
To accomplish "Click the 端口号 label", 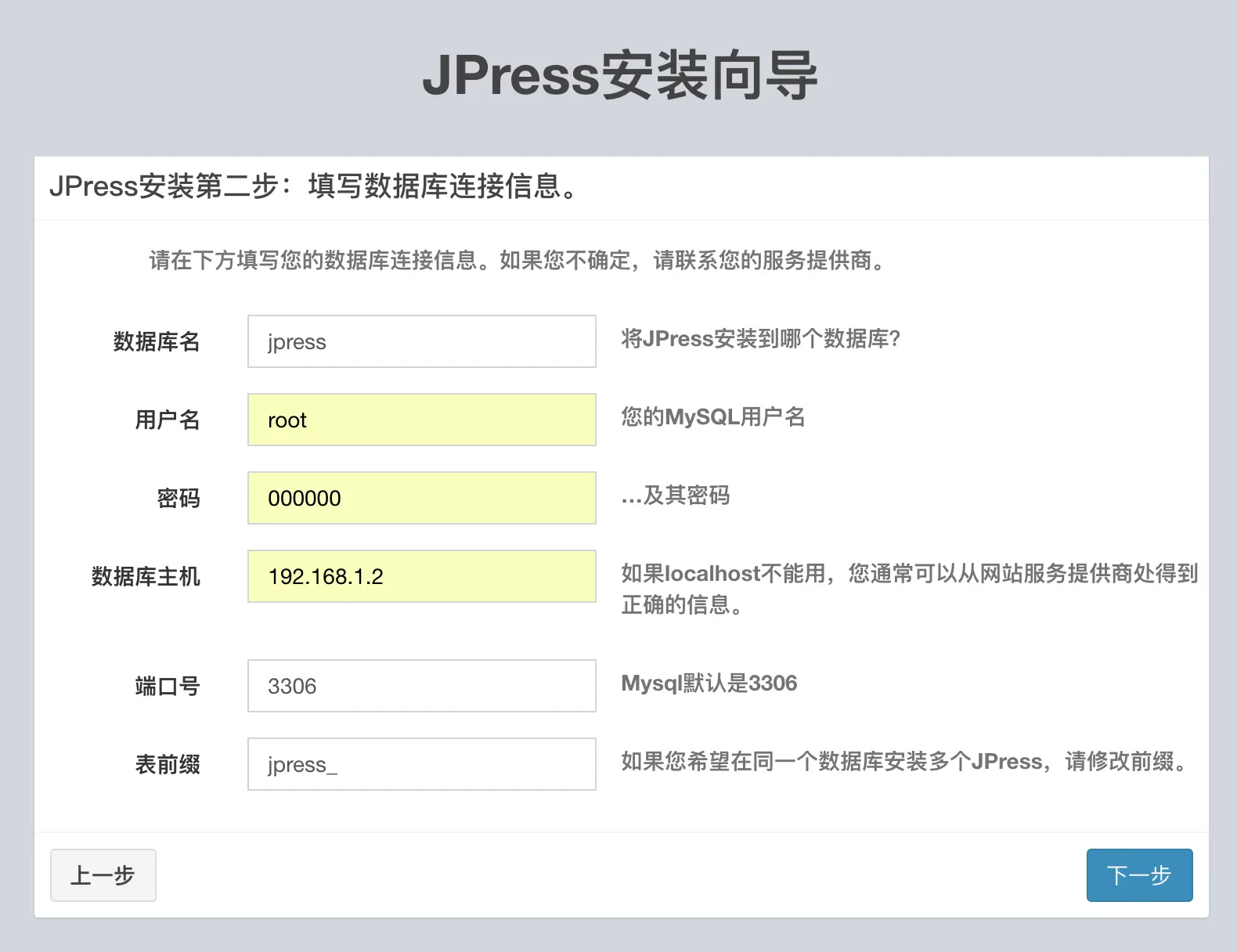I will click(168, 687).
